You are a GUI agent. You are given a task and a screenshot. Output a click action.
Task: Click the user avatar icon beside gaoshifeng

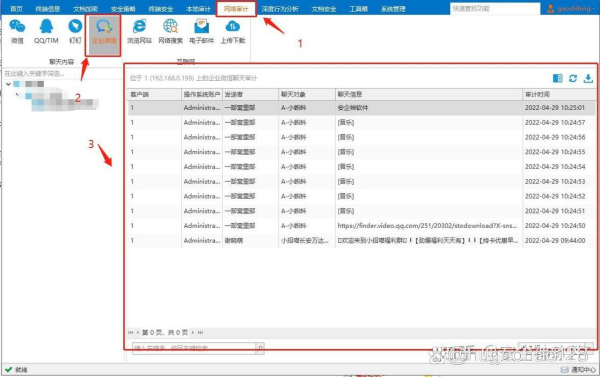tap(551, 8)
